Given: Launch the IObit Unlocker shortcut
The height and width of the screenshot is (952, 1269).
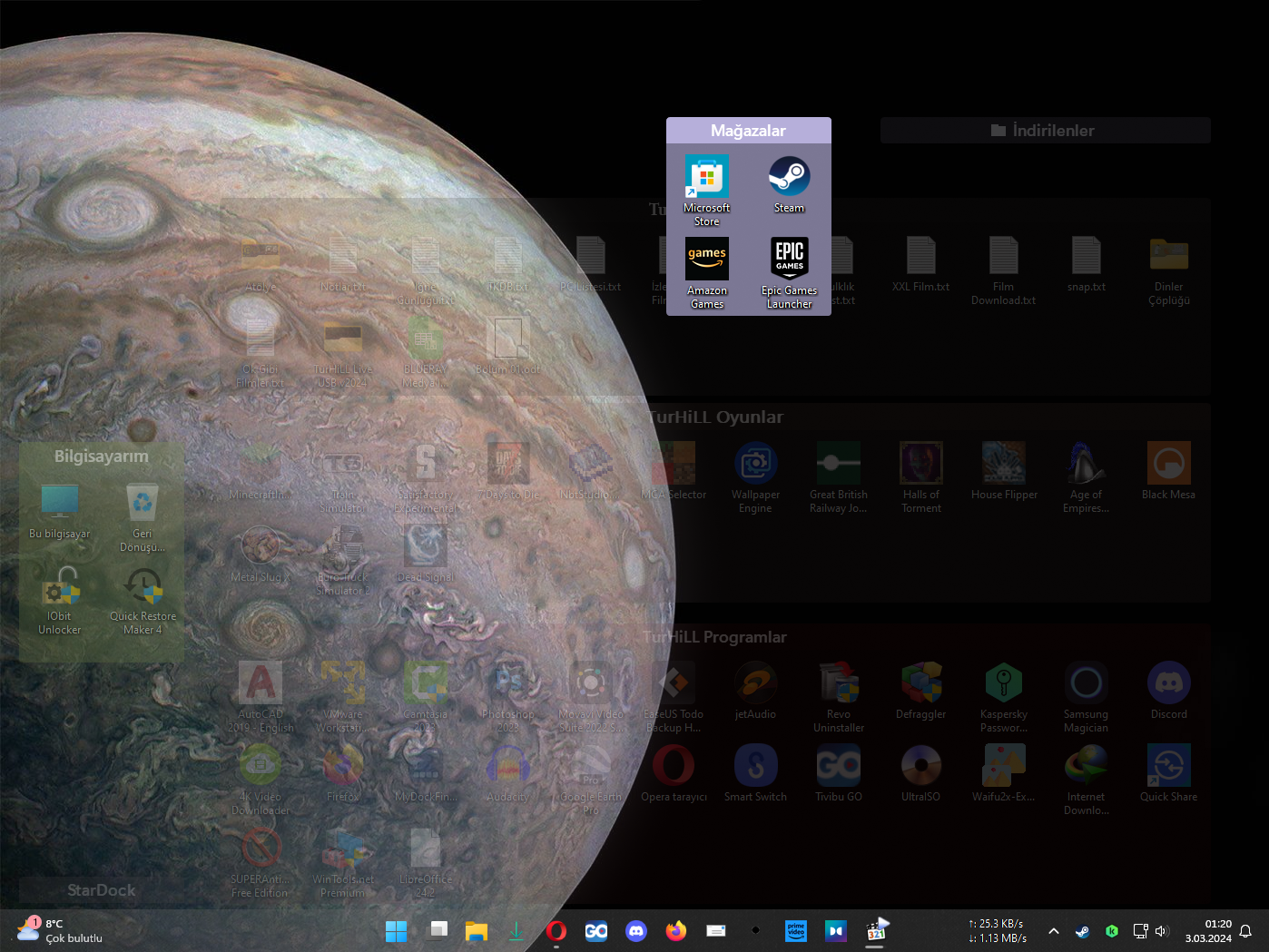Looking at the screenshot, I should [60, 599].
